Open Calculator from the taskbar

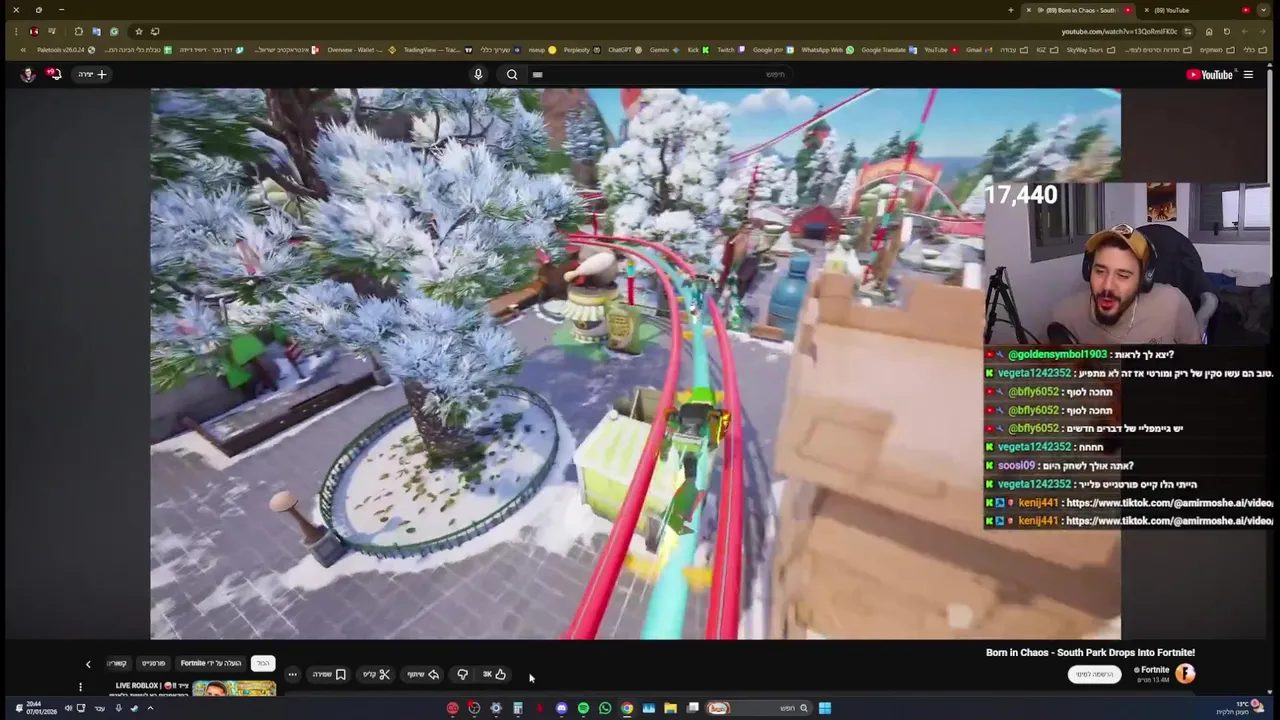click(x=517, y=708)
